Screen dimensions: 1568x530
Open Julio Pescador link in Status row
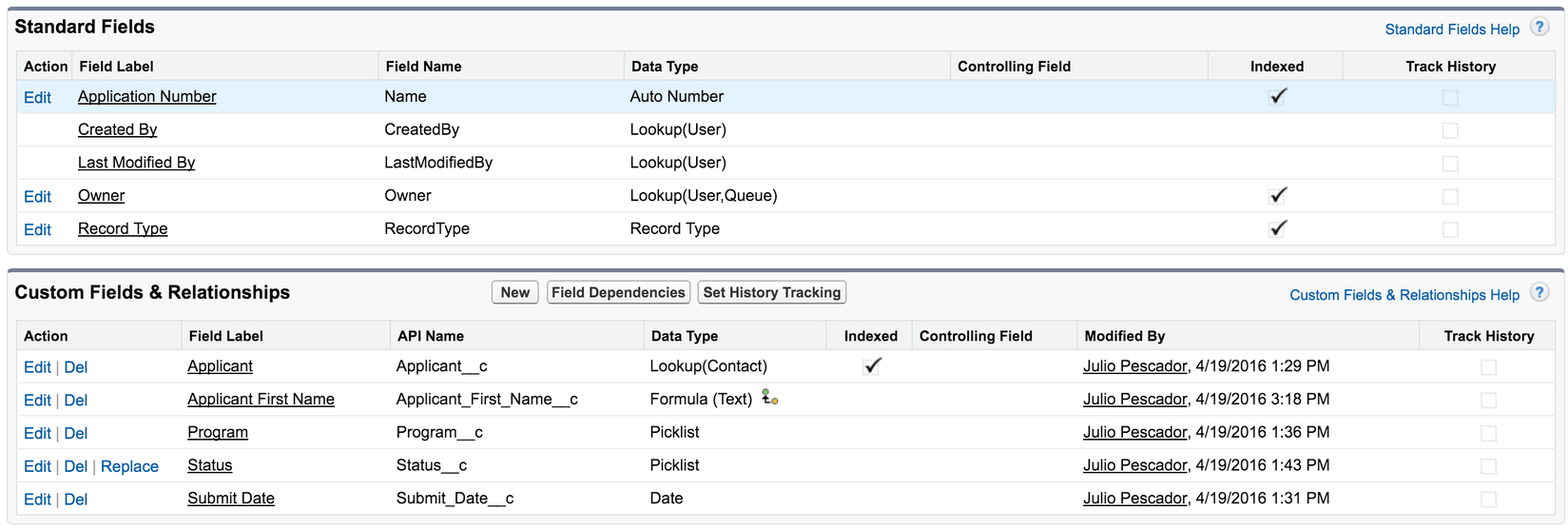pyautogui.click(x=1135, y=465)
